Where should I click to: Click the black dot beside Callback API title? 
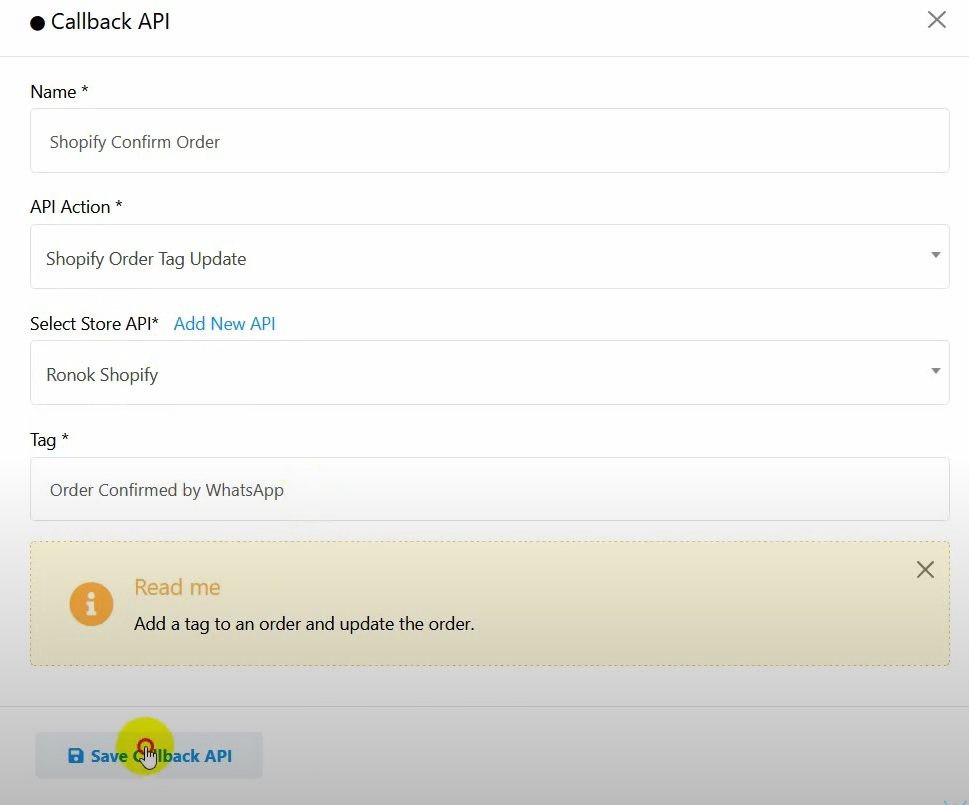tap(38, 23)
